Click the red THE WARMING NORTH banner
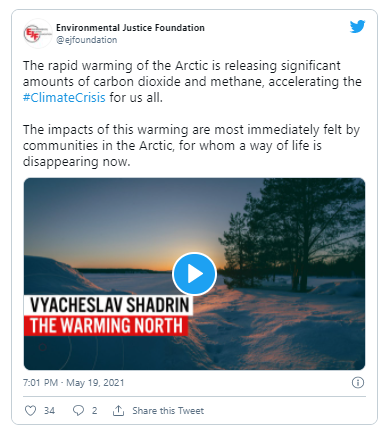The image size is (386, 432). [x=106, y=326]
